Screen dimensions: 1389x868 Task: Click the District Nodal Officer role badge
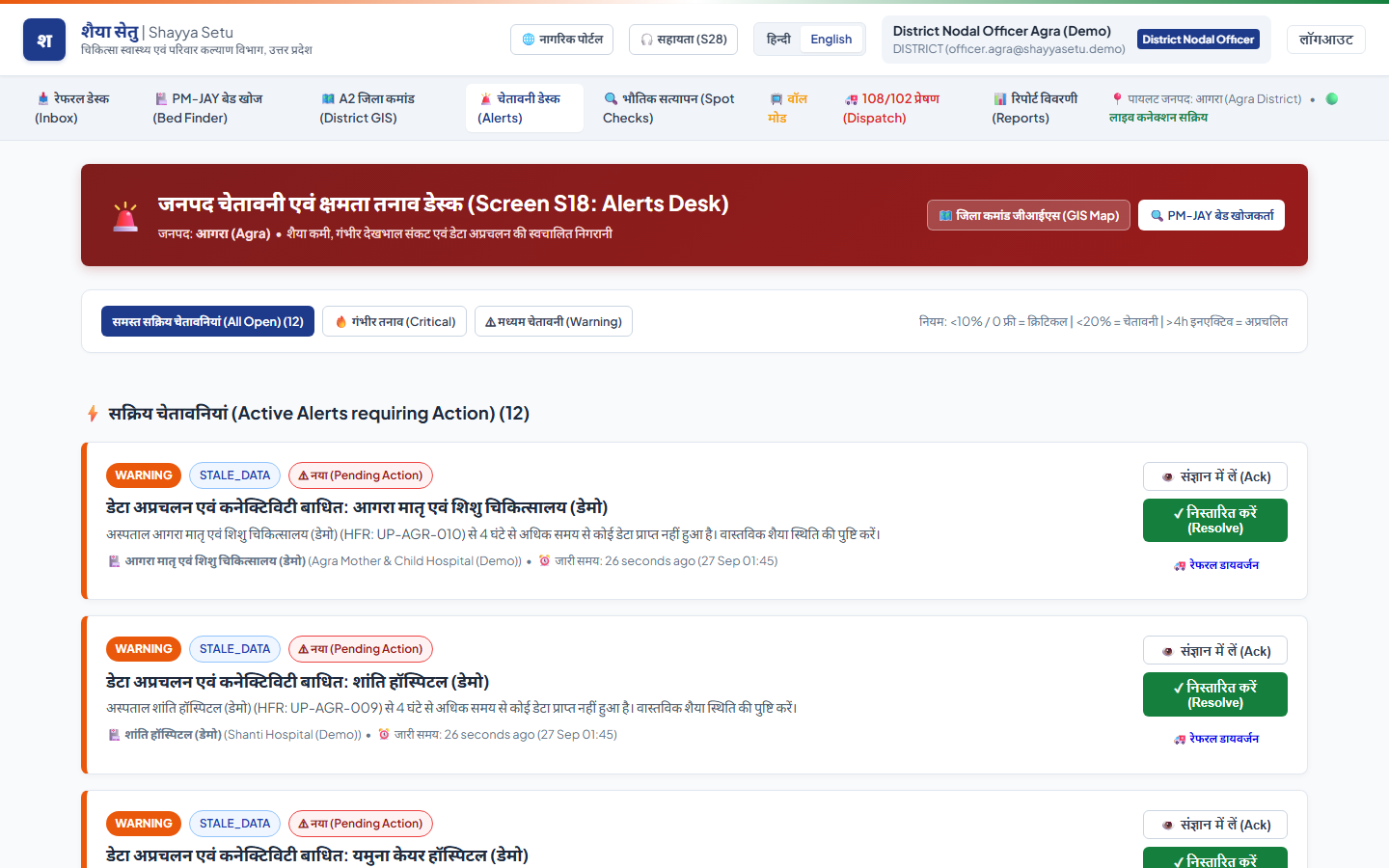coord(1199,40)
